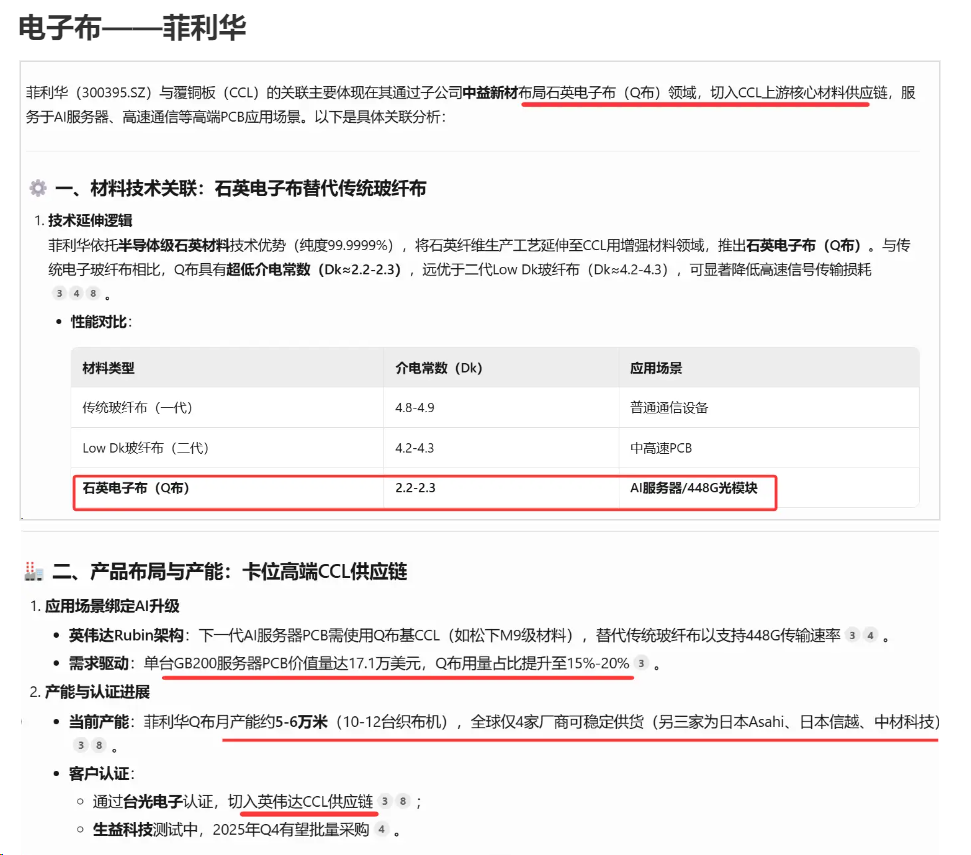Click bold text 5-6万米 in 当前产能 line
Viewport: 971px width, 855px height.
[301, 722]
